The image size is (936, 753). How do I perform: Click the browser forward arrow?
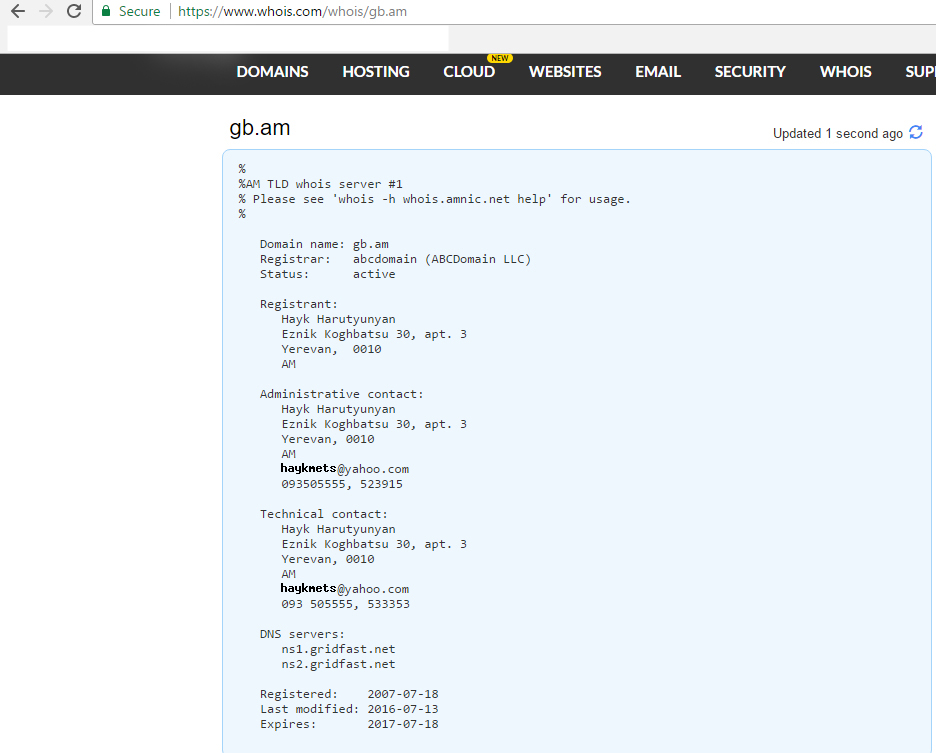(46, 11)
